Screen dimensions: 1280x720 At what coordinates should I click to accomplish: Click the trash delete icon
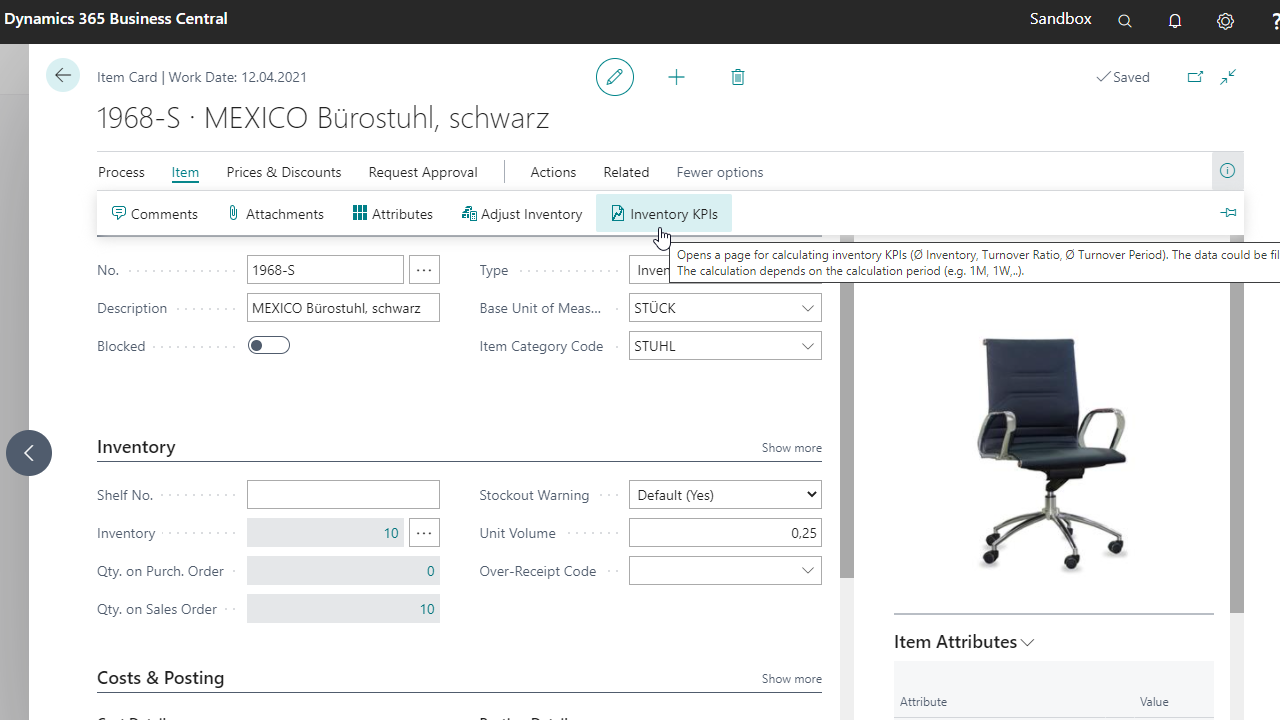pyautogui.click(x=738, y=77)
